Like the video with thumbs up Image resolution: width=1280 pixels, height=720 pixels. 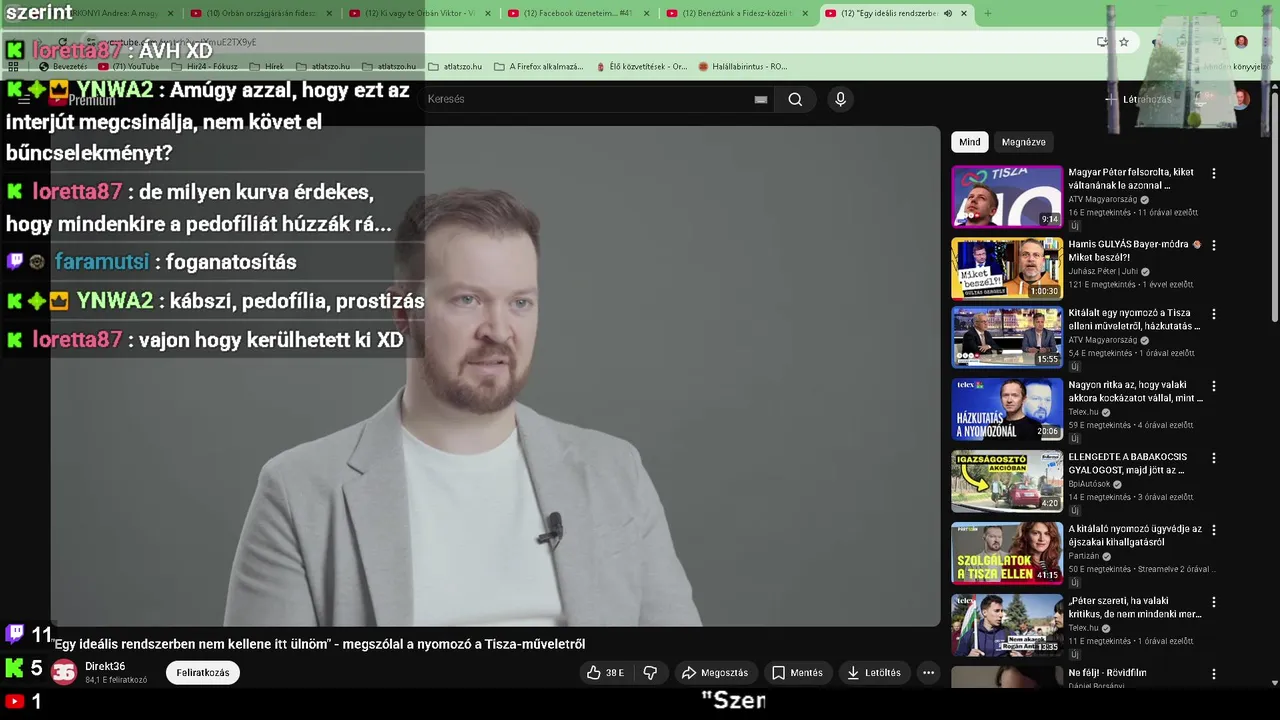605,673
